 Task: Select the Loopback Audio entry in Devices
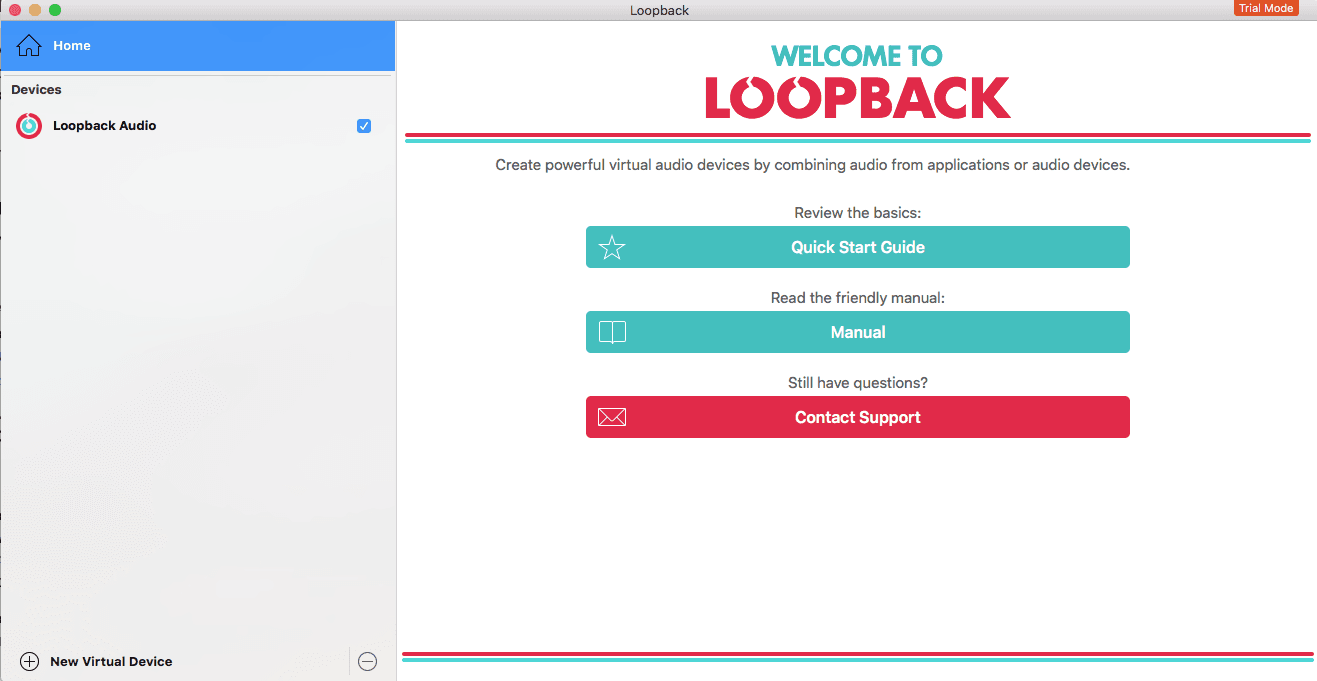pos(104,125)
